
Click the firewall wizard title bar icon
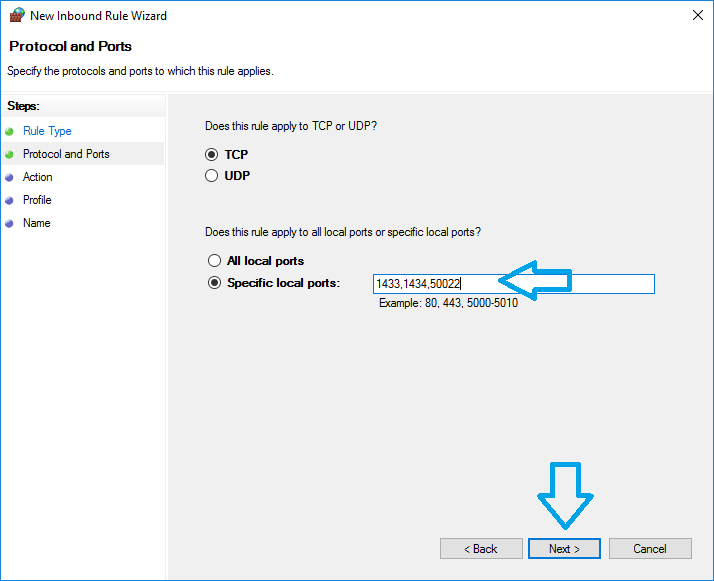coord(16,16)
